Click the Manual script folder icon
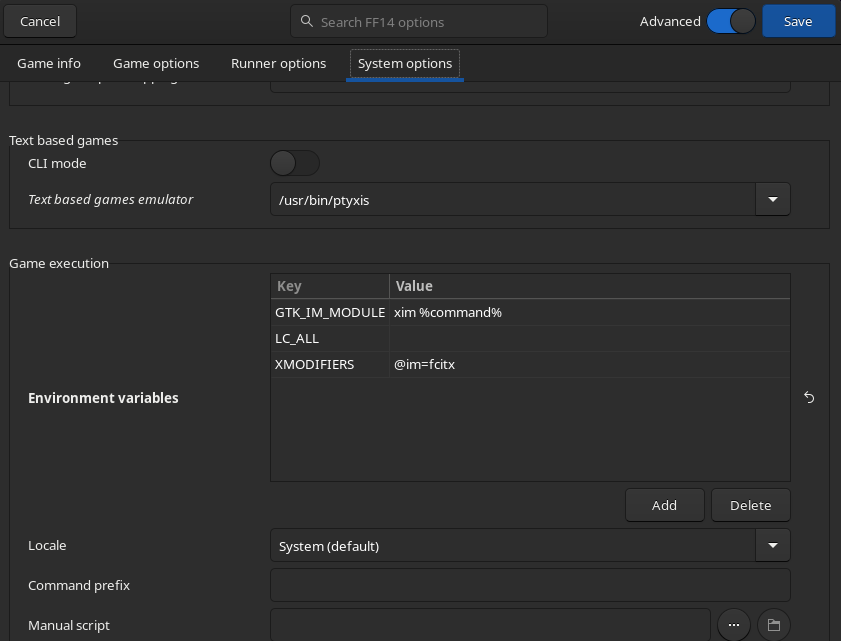Screen dimensions: 841x641 pos(773,625)
